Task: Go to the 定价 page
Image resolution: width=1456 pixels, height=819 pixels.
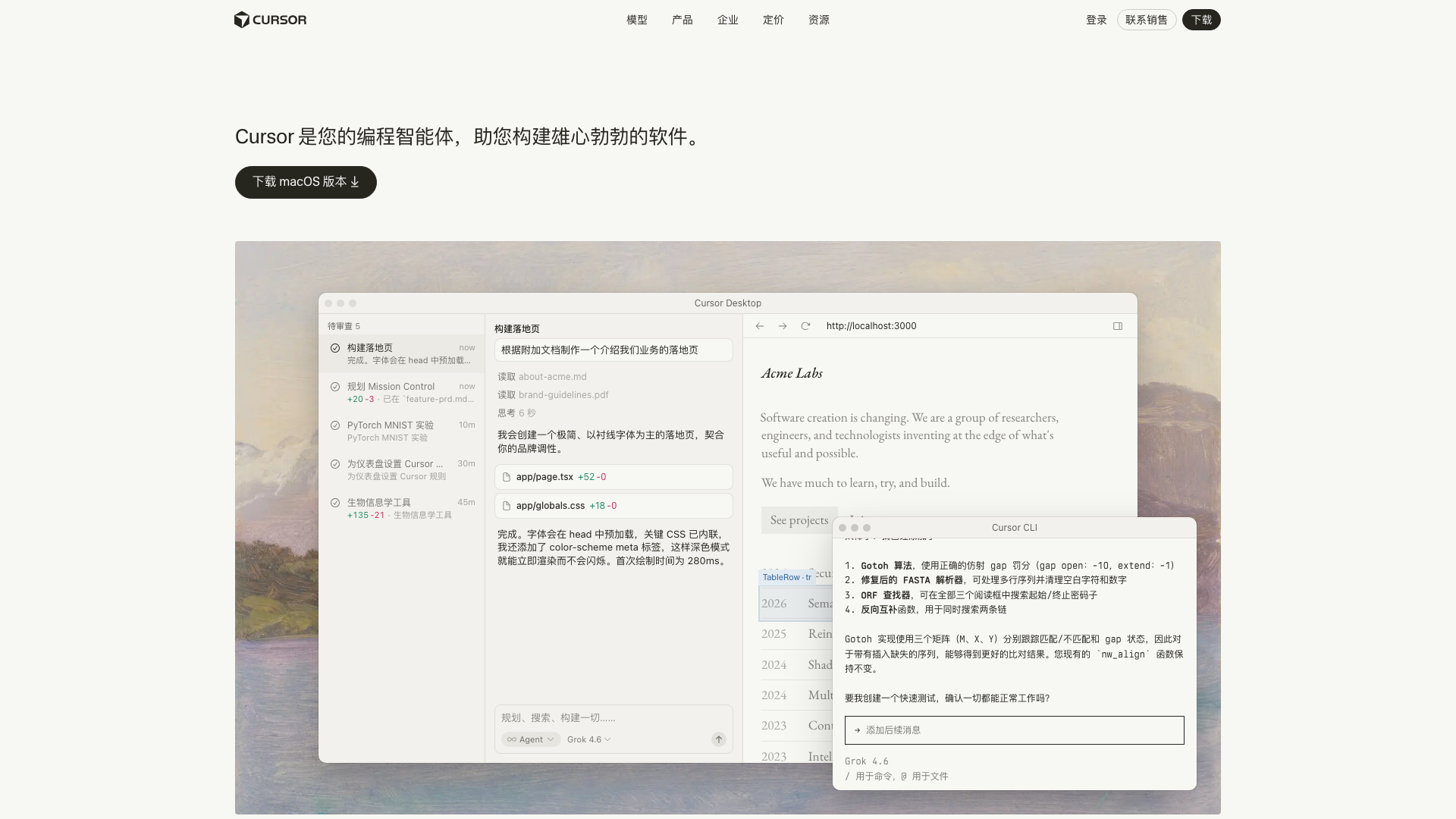Action: coord(773,20)
